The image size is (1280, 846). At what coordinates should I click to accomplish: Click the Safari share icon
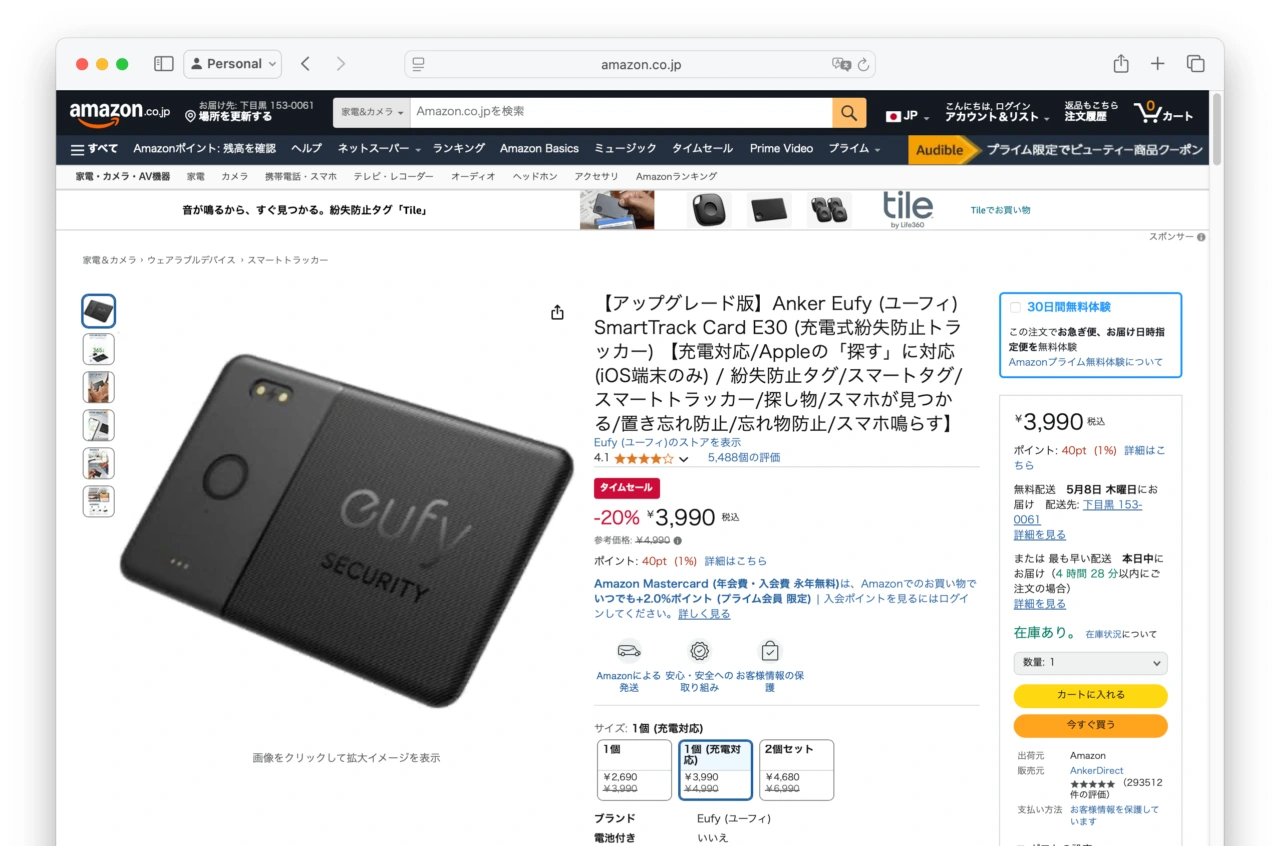(x=1121, y=64)
